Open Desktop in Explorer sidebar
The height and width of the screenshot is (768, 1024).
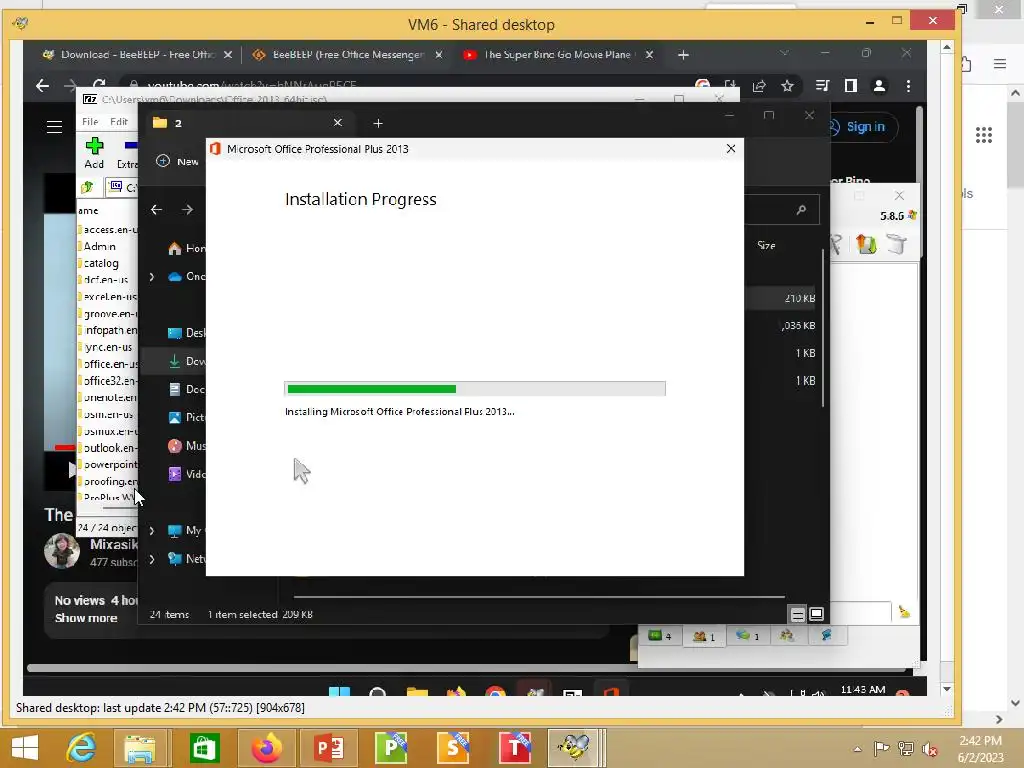click(186, 333)
